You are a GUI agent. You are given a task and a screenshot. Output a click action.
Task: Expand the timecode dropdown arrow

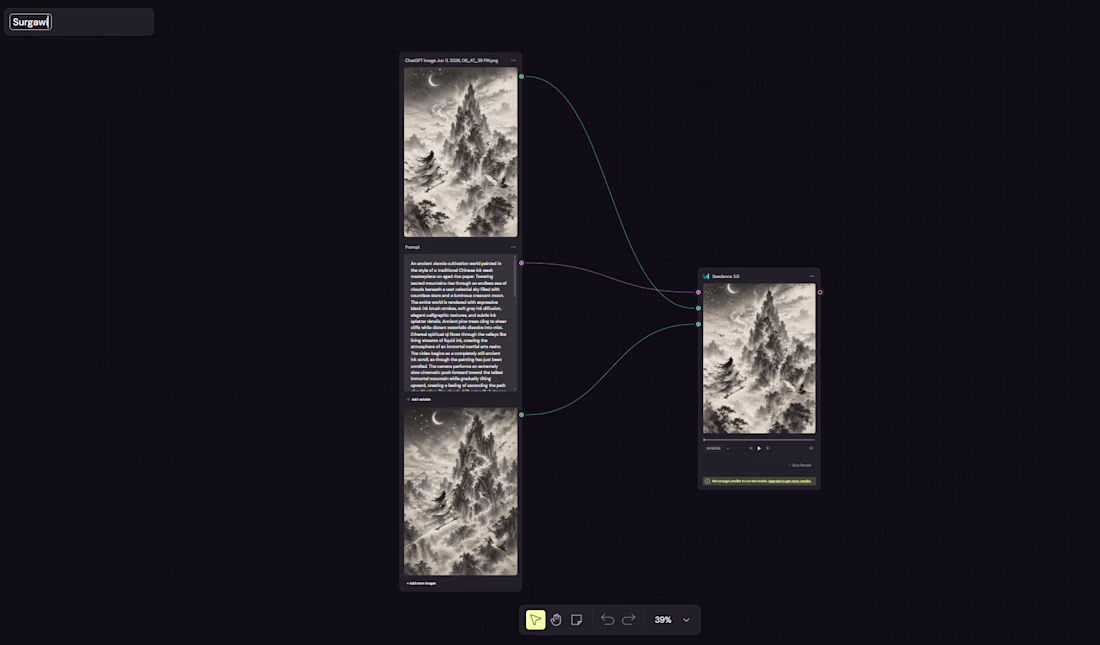pos(727,448)
